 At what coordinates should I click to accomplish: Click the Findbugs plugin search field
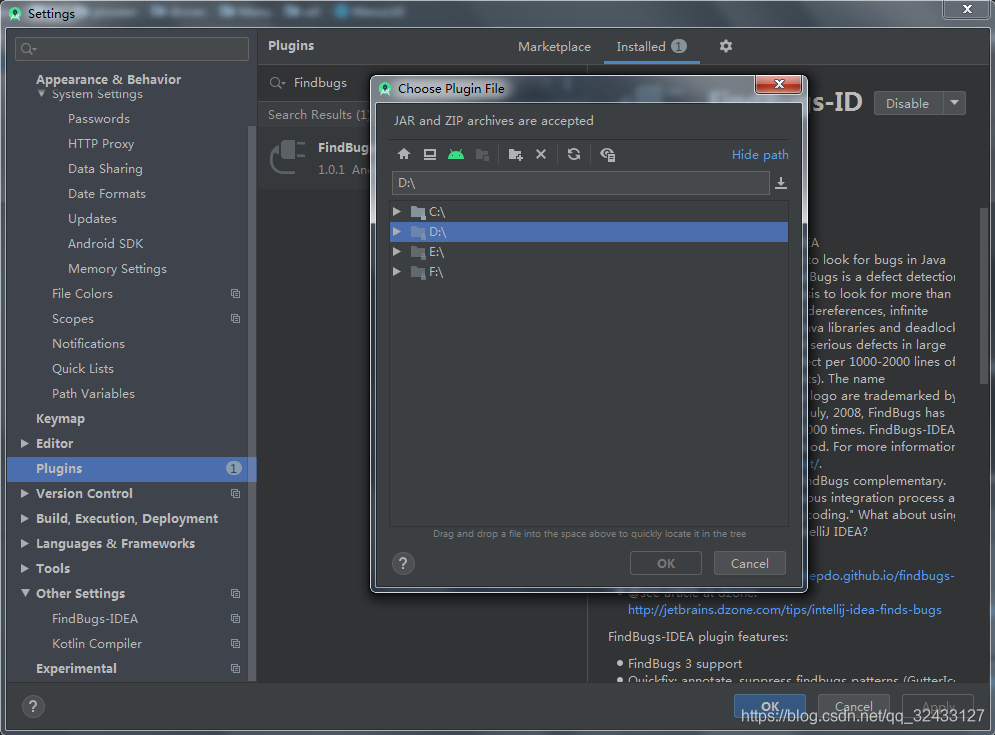click(320, 83)
